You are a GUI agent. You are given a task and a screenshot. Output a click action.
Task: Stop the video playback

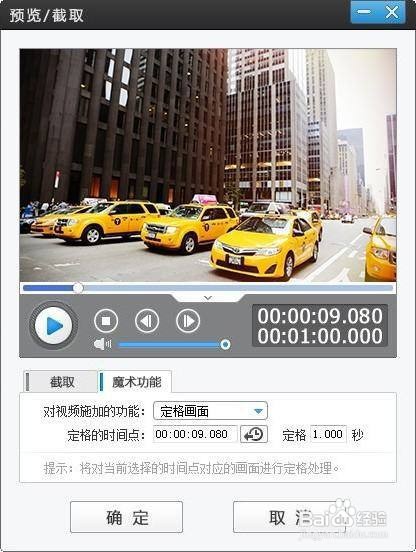106,321
